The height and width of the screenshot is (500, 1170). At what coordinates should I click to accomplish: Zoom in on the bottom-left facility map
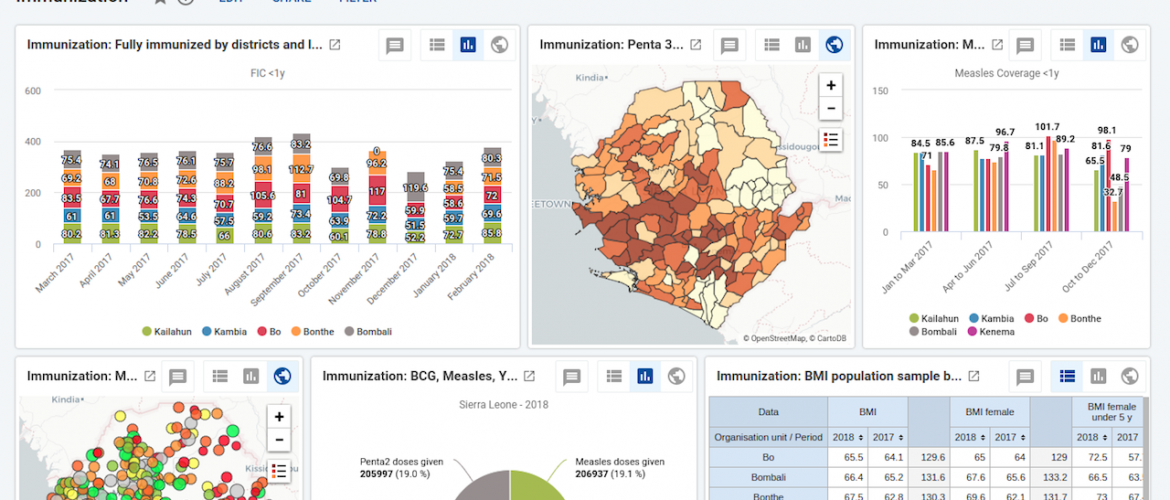(x=279, y=416)
